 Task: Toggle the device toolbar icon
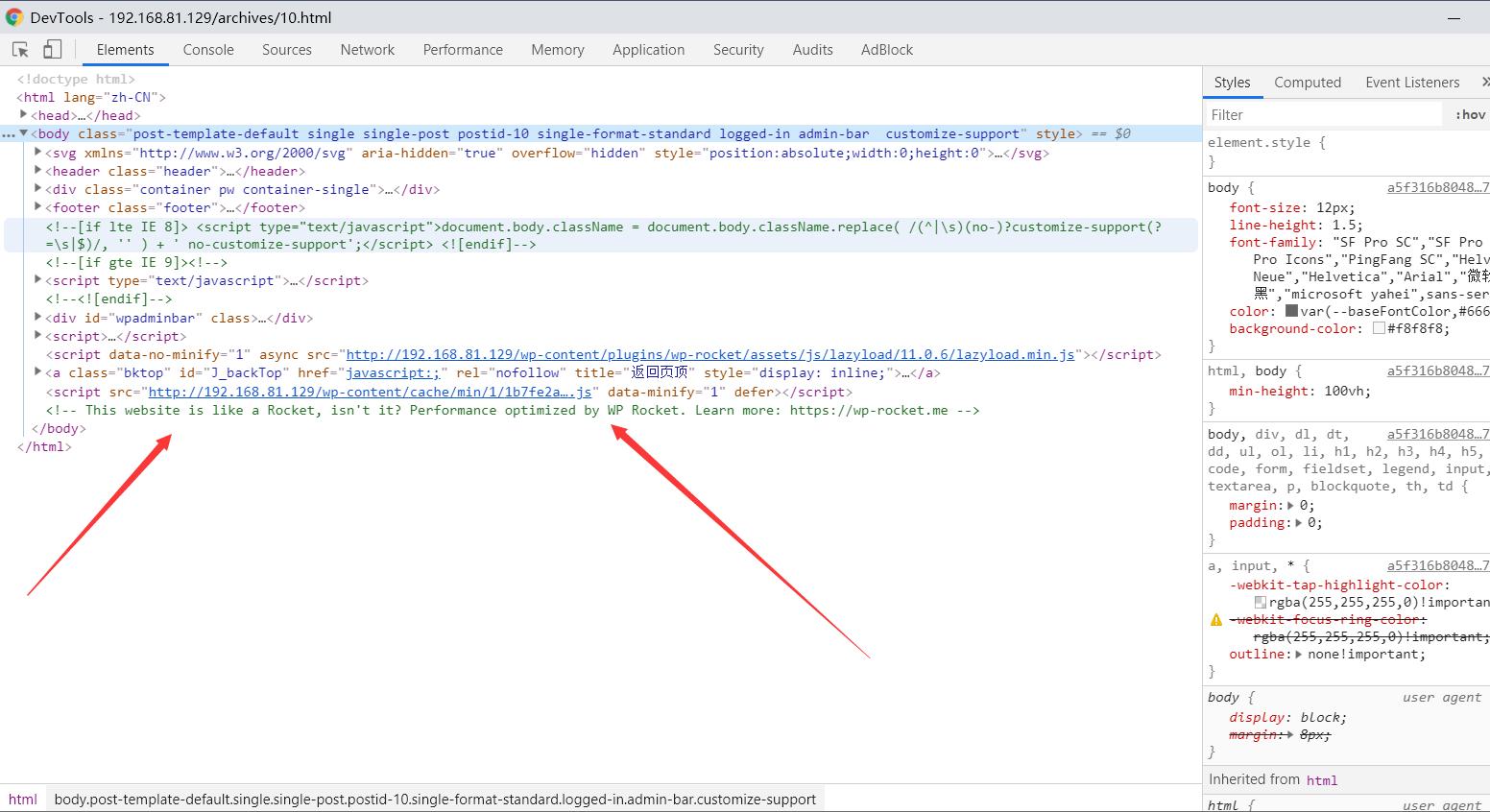pos(52,50)
